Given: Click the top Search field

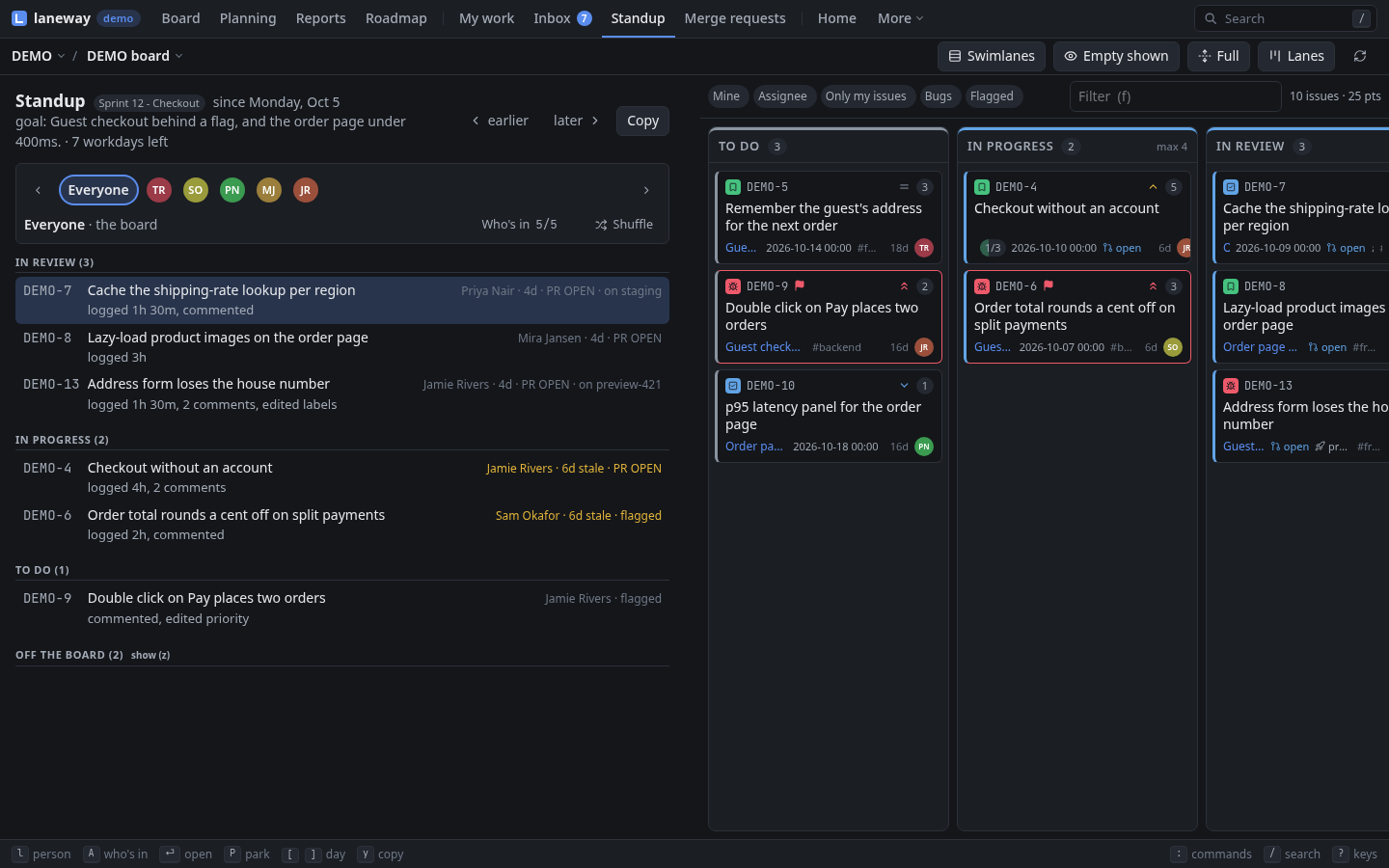Looking at the screenshot, I should point(1286,18).
